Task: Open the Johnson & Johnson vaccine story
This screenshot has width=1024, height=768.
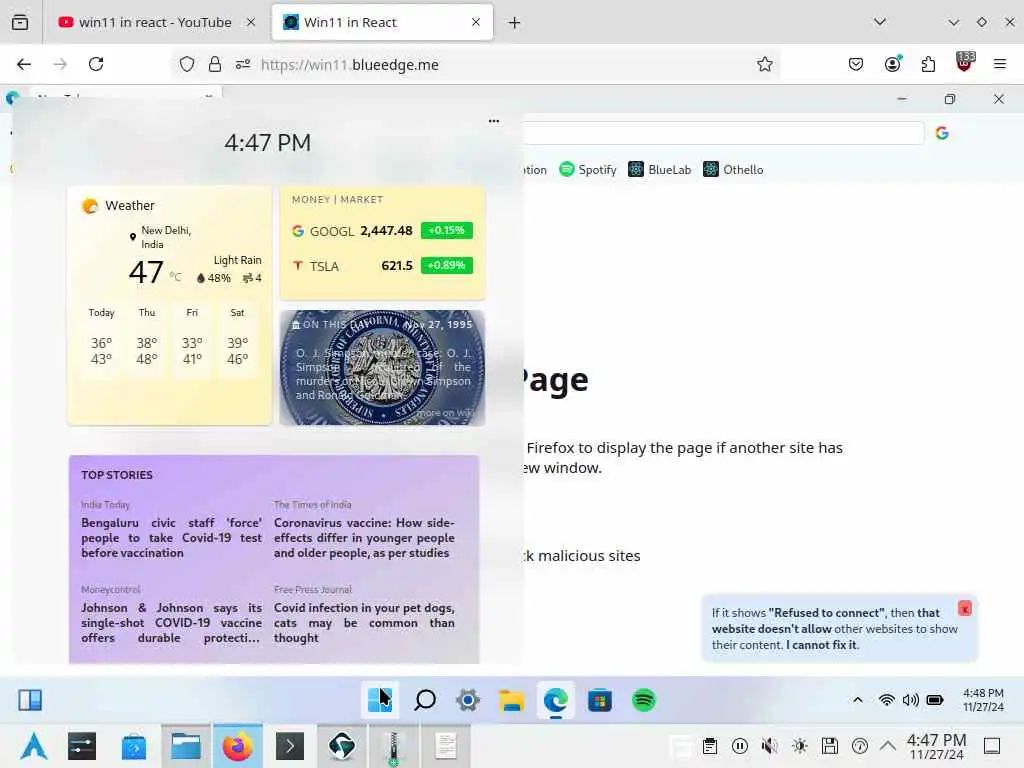Action: coord(171,622)
